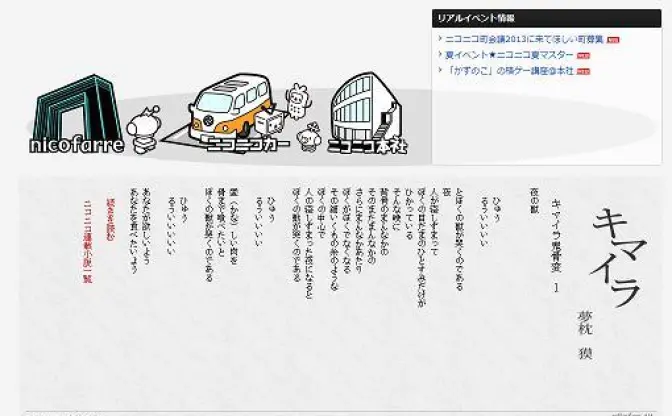Click the new badge after 「かずのこ」 link
This screenshot has width=672, height=416.
point(583,72)
